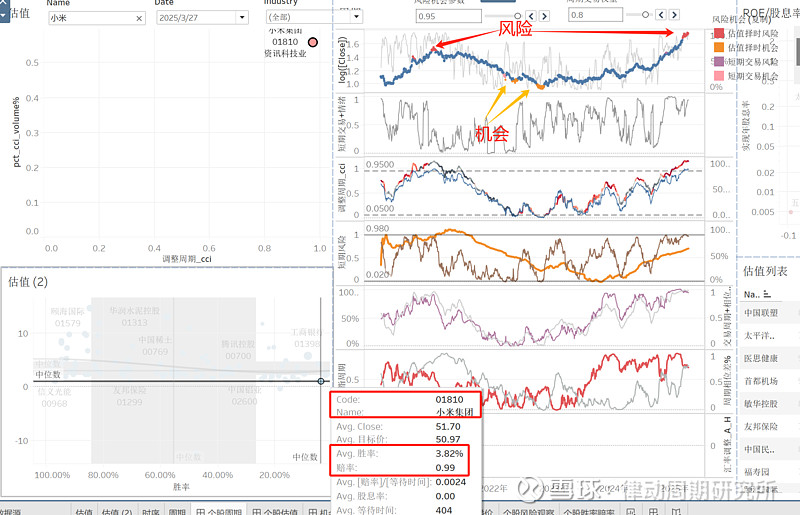Click the new story icon in tab bar
The height and width of the screenshot is (515, 800).
click(676, 511)
